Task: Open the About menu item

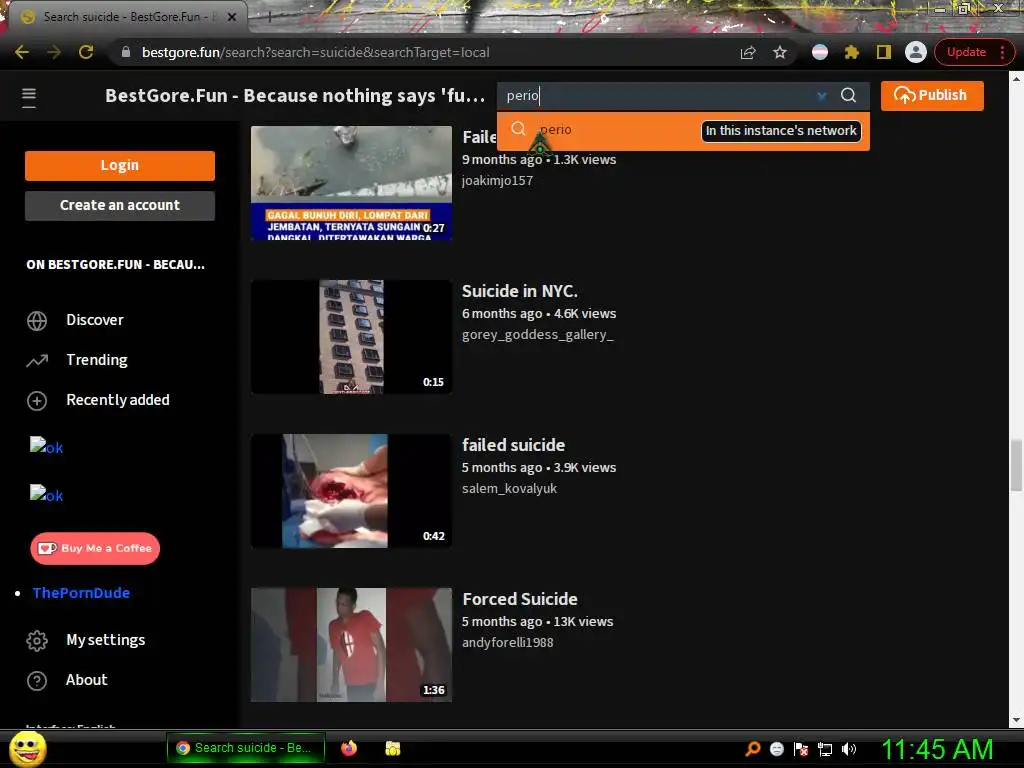Action: point(86,680)
